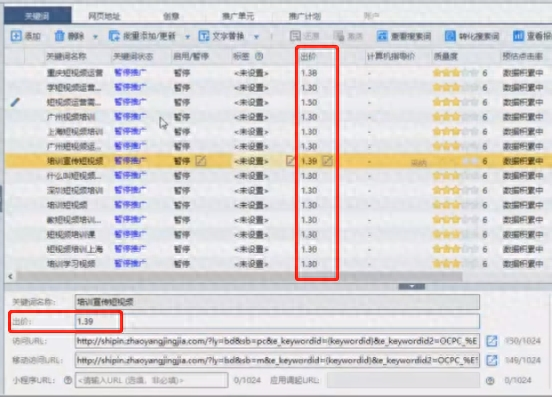Click the pencil icon beside 短视频运营需... row
552x397 pixels.
tap(15, 102)
